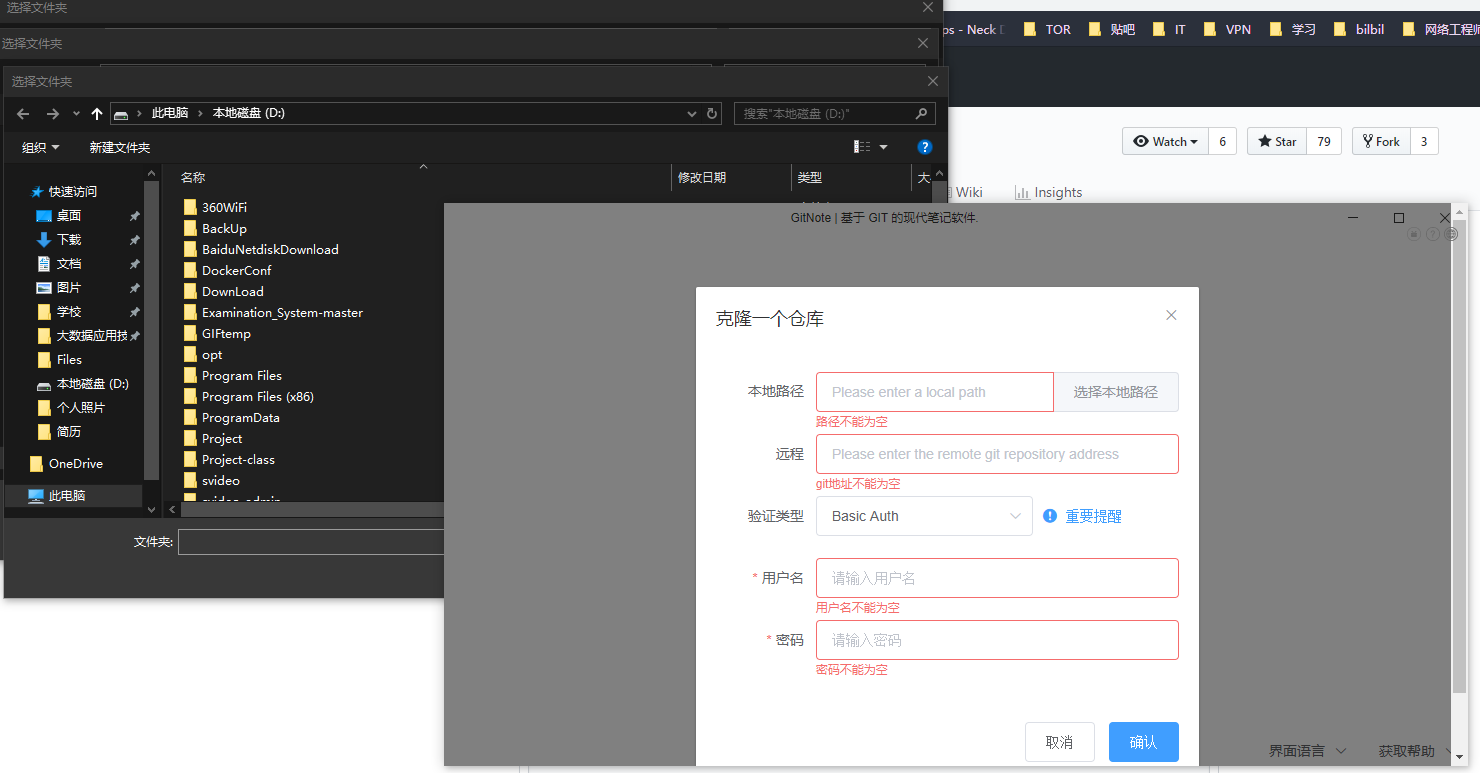Open recent locations chevron beside forward arrow

pyautogui.click(x=76, y=114)
